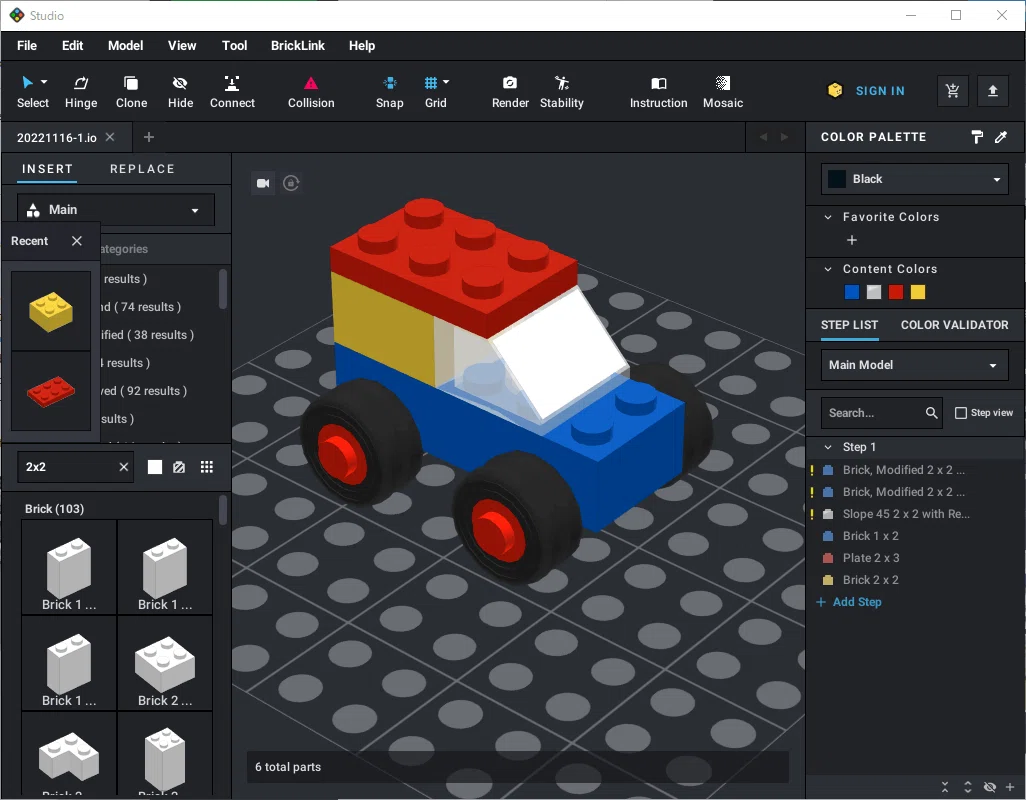
Task: Select the blue content color swatch
Action: point(851,292)
